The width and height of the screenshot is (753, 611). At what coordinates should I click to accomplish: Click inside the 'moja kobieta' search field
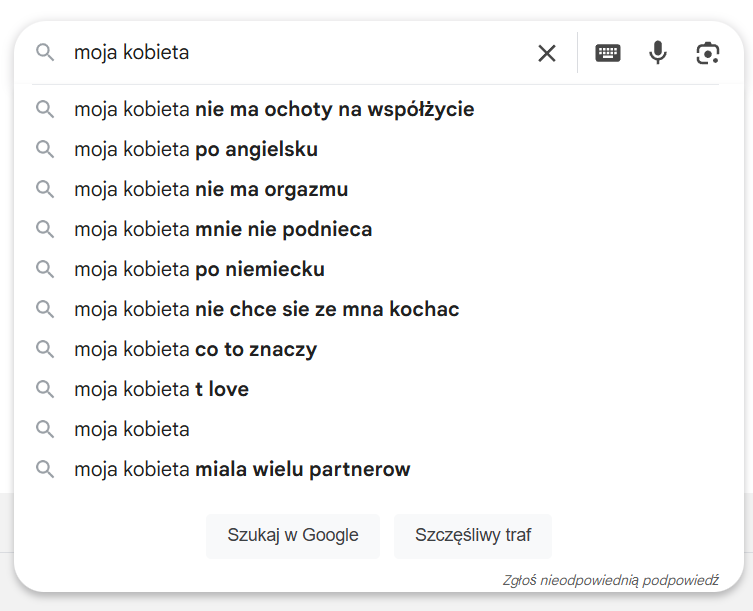pyautogui.click(x=300, y=53)
